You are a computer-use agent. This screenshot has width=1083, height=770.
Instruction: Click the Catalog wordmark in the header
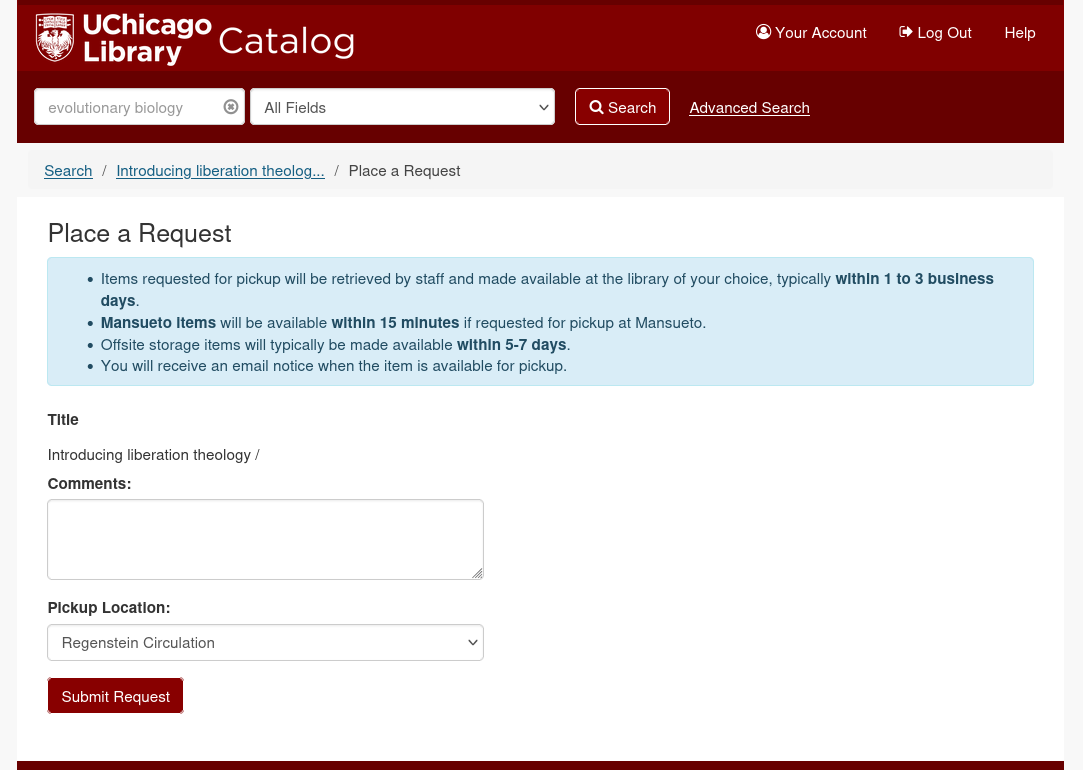point(286,40)
